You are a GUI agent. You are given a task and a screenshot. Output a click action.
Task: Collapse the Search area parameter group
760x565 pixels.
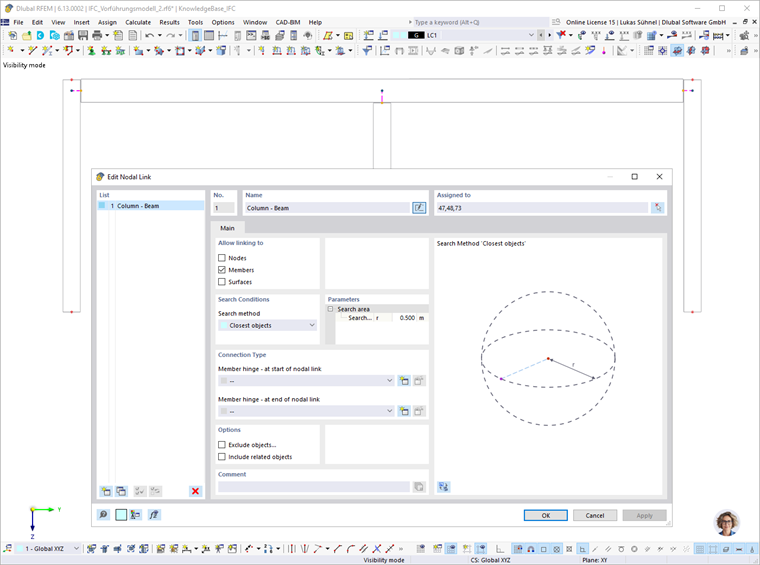331,309
